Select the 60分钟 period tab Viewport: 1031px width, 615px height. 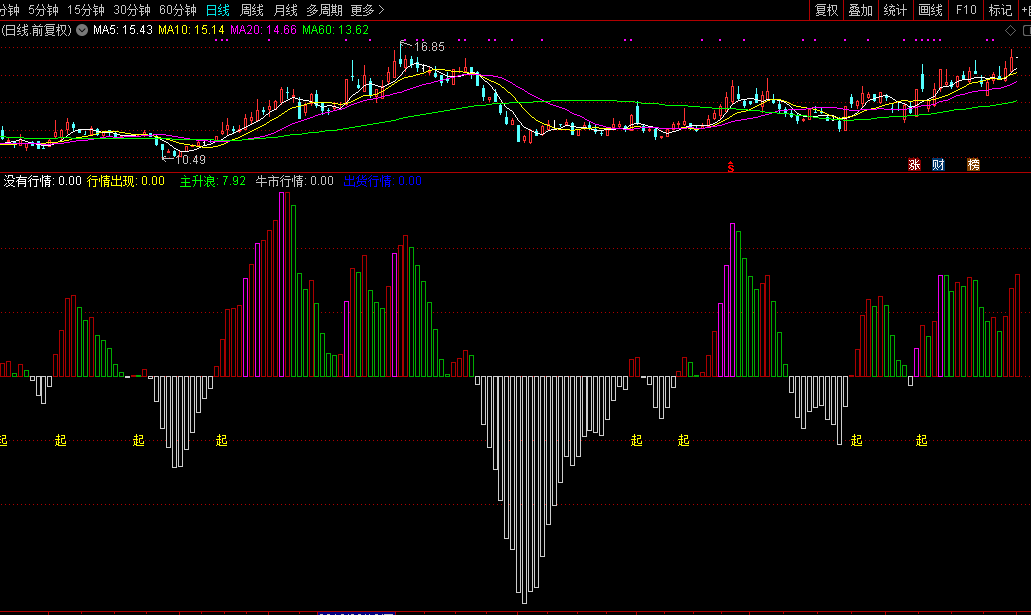(x=178, y=10)
